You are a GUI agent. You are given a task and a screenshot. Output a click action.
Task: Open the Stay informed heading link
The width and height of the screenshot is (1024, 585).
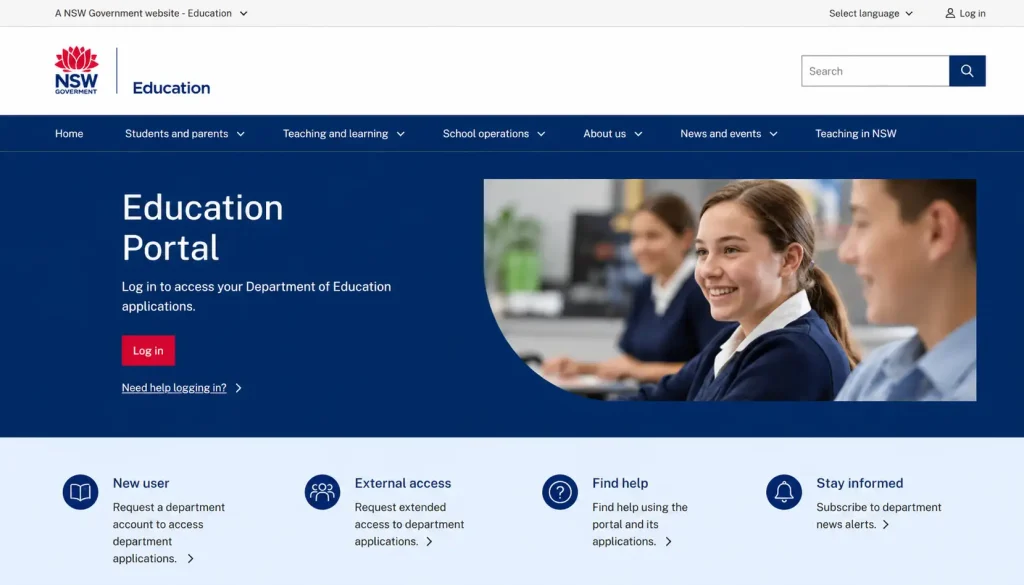859,483
